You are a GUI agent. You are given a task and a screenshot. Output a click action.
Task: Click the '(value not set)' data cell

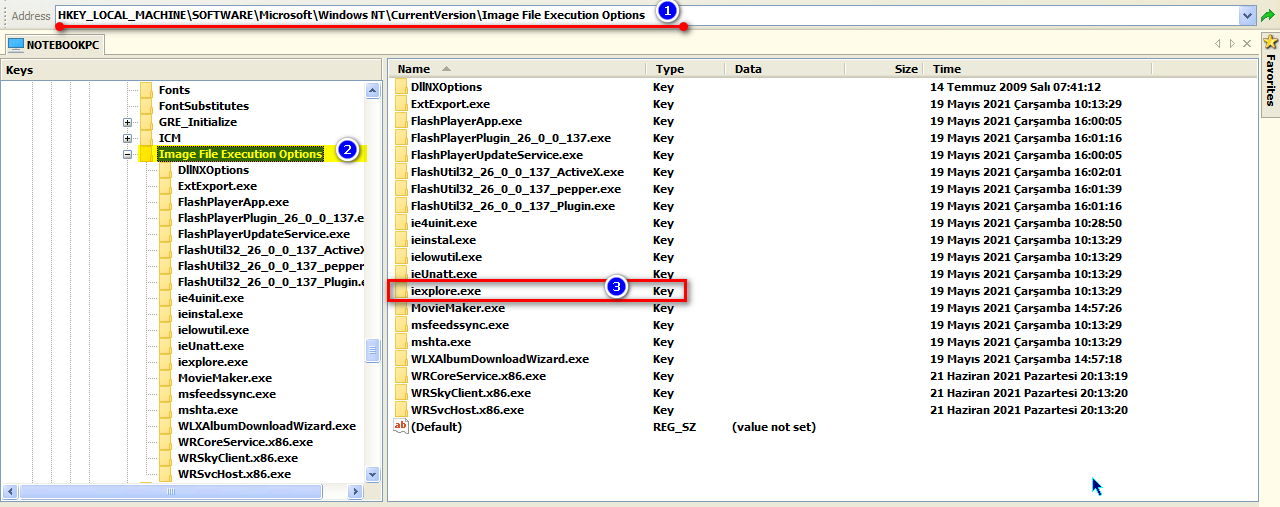[774, 427]
